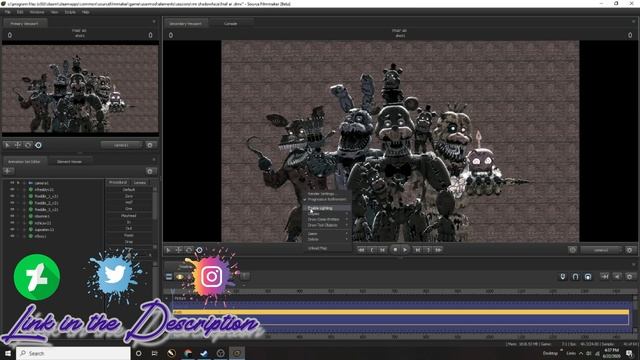This screenshot has width=640, height=360.
Task: Select the freddle_2_v2 1 animation set
Action: coord(46,203)
